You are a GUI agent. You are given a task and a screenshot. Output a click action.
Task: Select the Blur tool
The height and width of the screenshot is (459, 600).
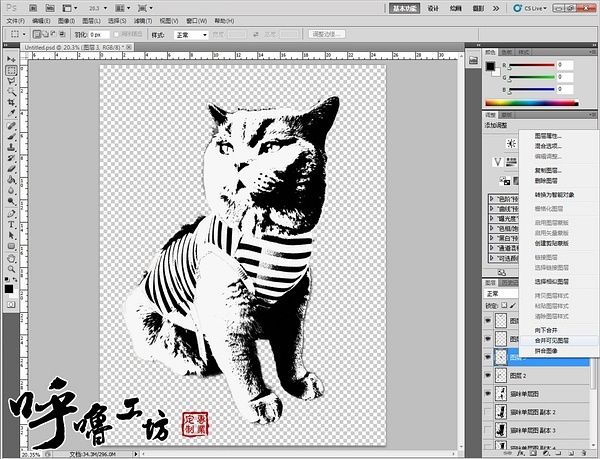(11, 190)
